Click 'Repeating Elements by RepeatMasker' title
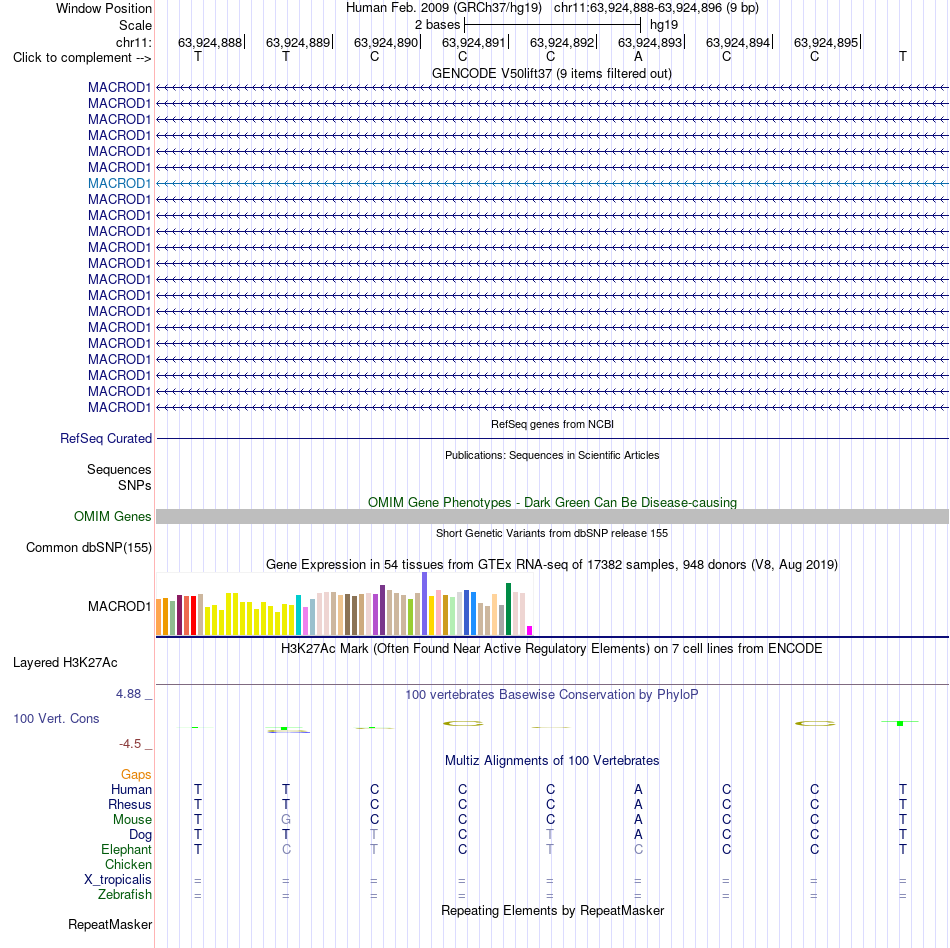Viewport: 950px width, 948px height. [x=553, y=910]
